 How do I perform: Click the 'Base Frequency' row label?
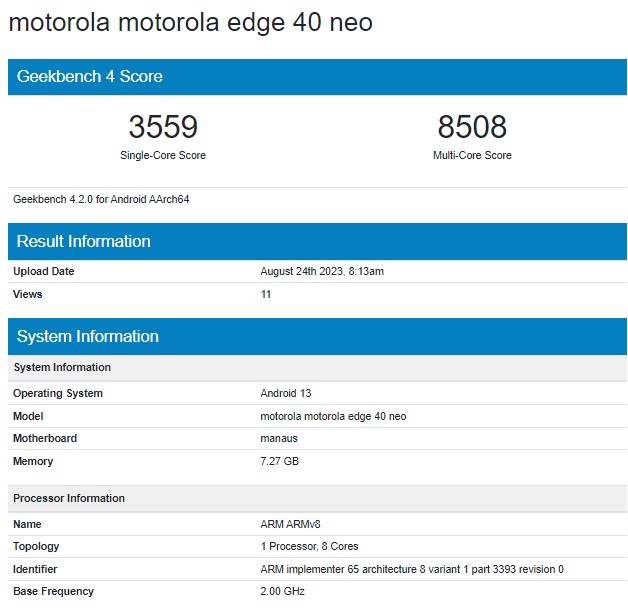[53, 592]
